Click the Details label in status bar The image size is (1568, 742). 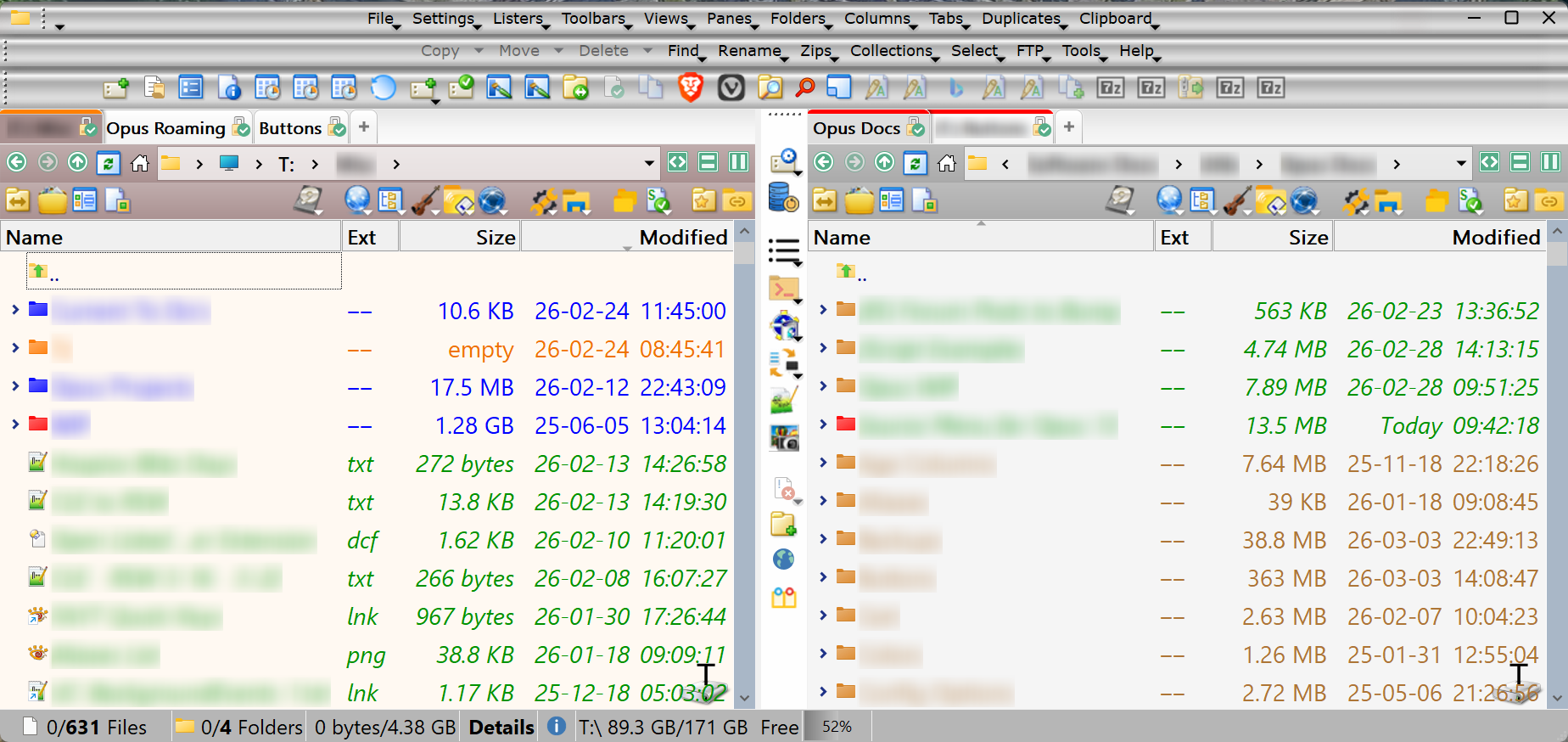point(501,728)
